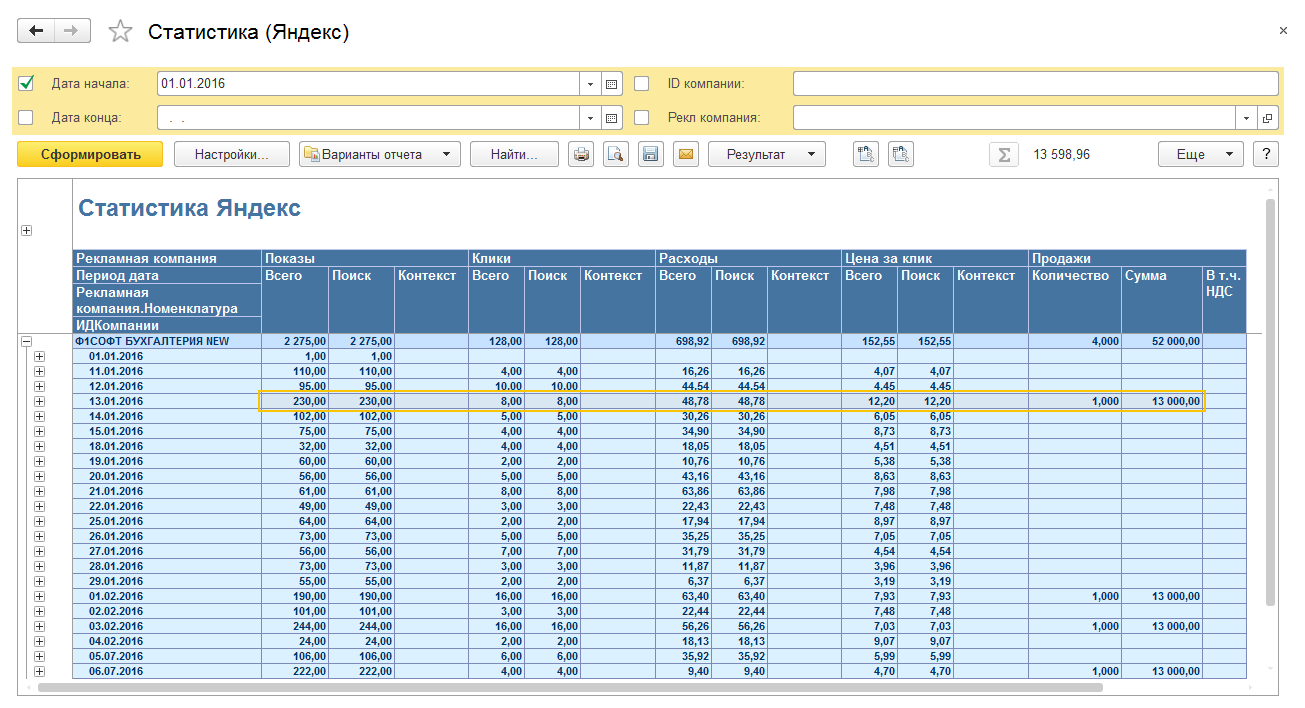
Task: Open Дата конца dropdown arrow
Action: coord(591,118)
